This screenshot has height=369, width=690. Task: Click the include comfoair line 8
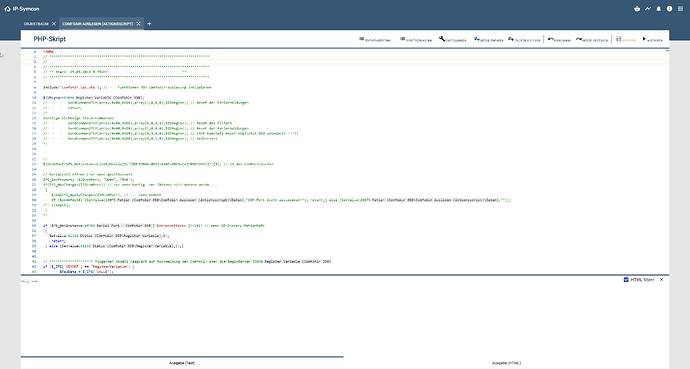(x=127, y=87)
